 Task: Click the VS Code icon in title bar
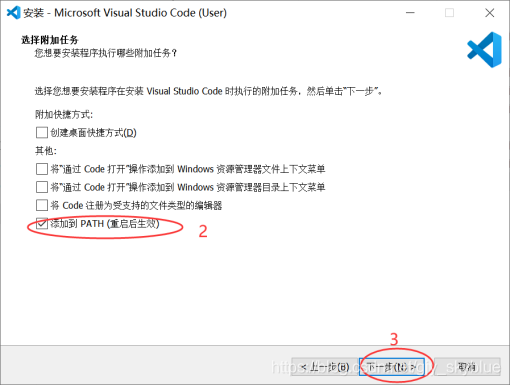pyautogui.click(x=13, y=13)
